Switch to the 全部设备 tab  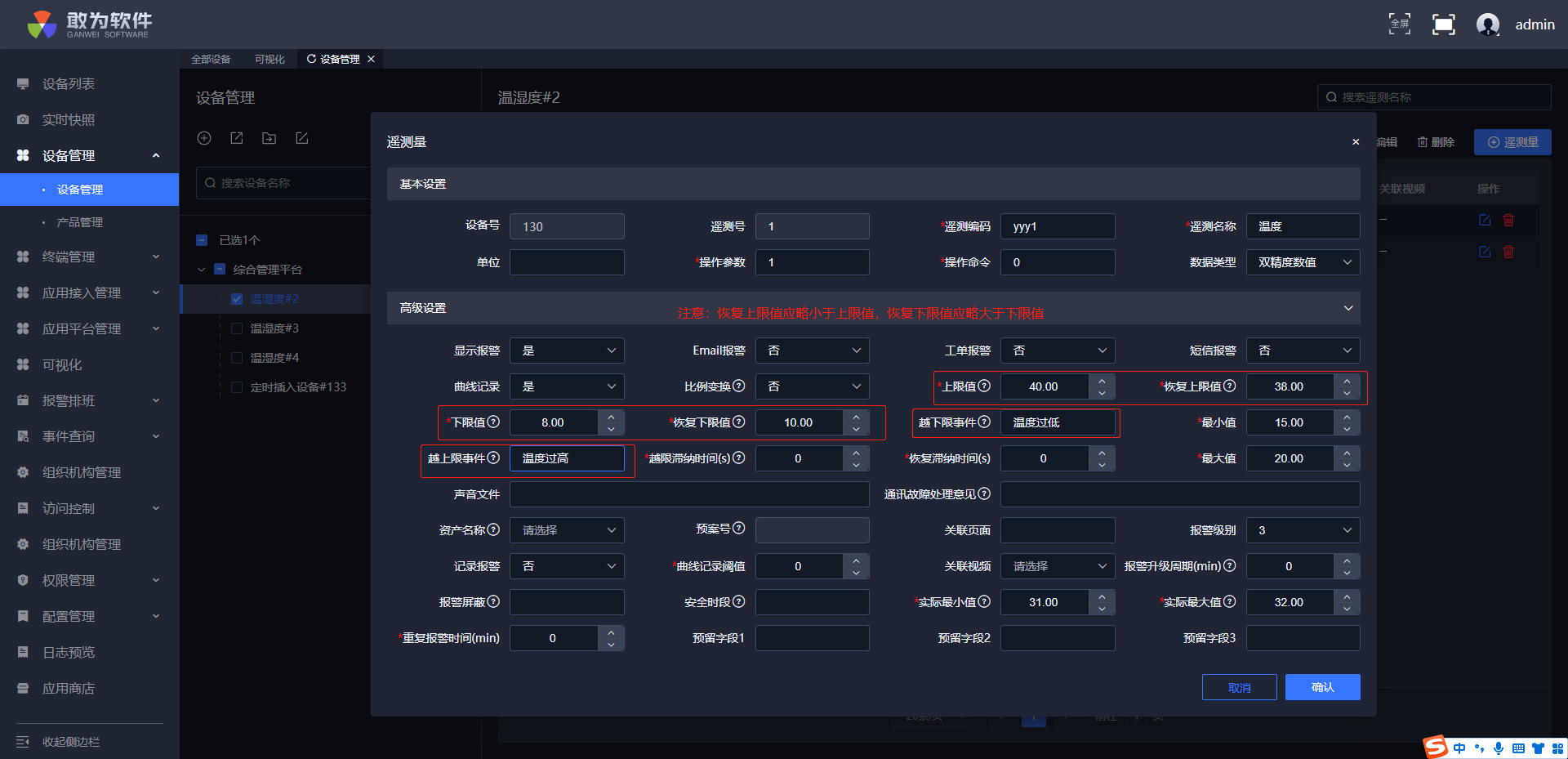pos(211,60)
